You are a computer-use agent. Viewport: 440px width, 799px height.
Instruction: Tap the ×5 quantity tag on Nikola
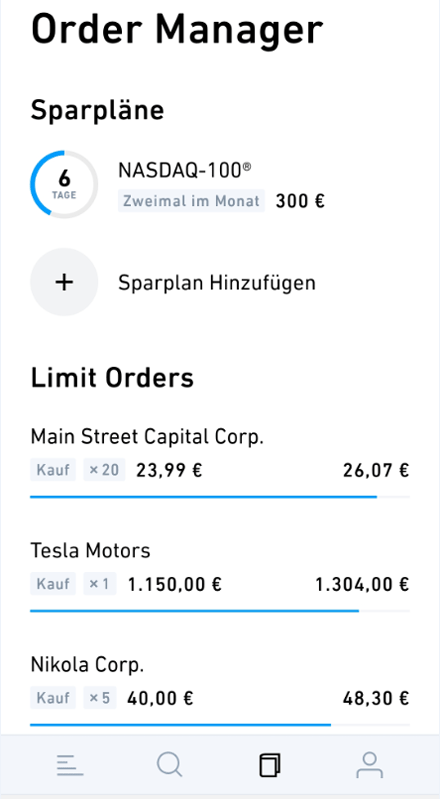(99, 698)
